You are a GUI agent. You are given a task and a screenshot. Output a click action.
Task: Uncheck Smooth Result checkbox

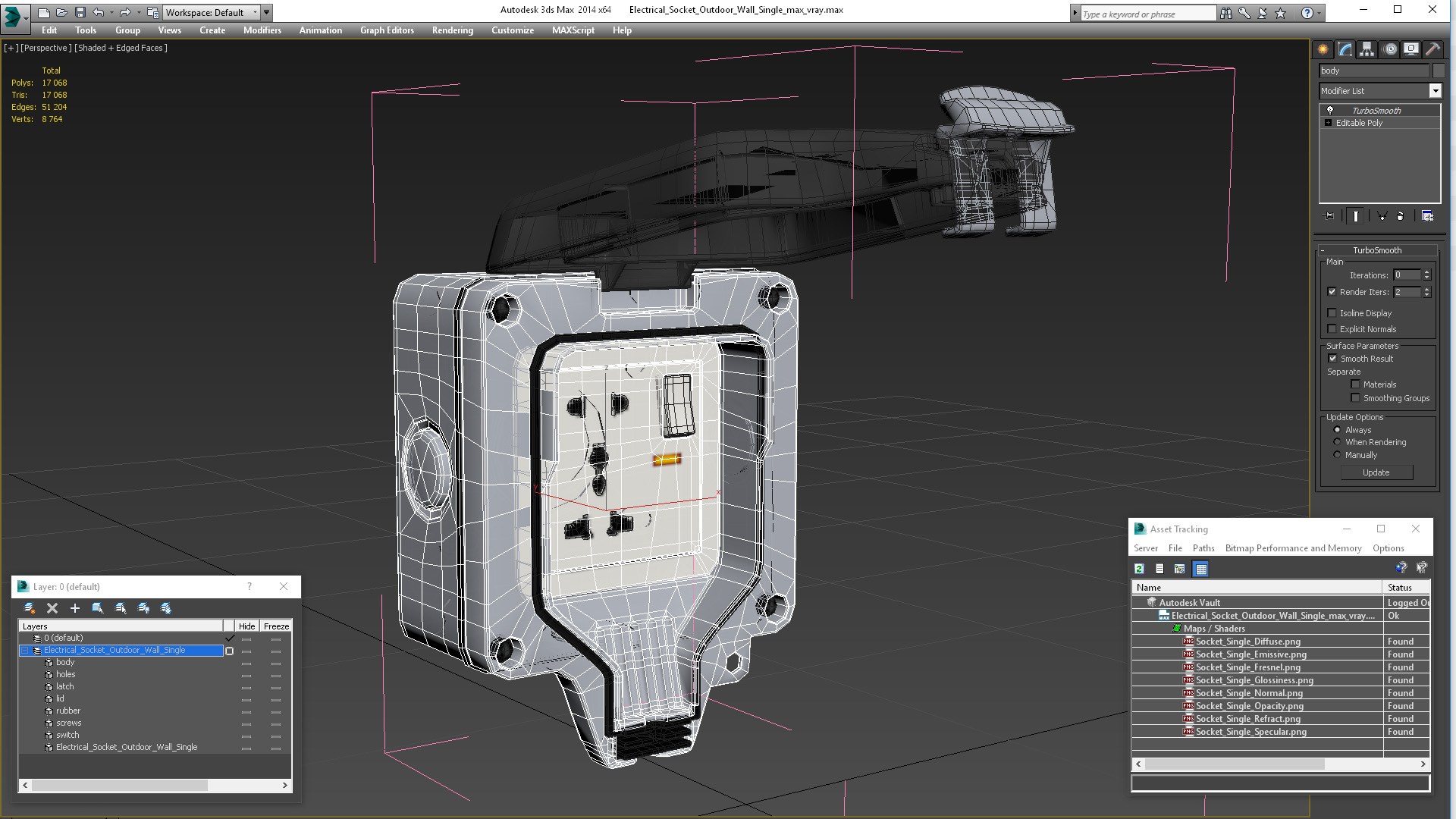[1332, 359]
